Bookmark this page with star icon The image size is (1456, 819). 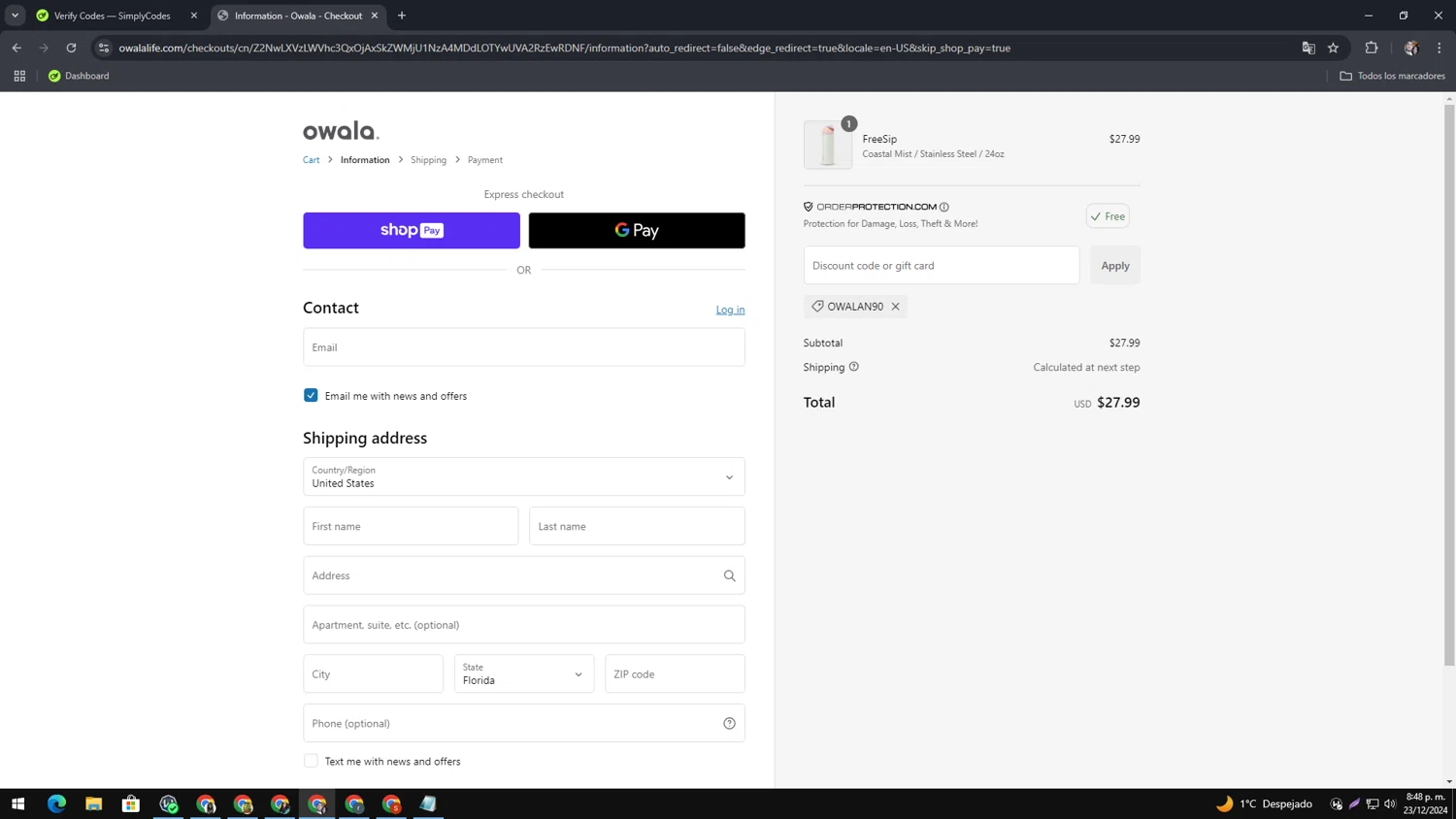1333,48
